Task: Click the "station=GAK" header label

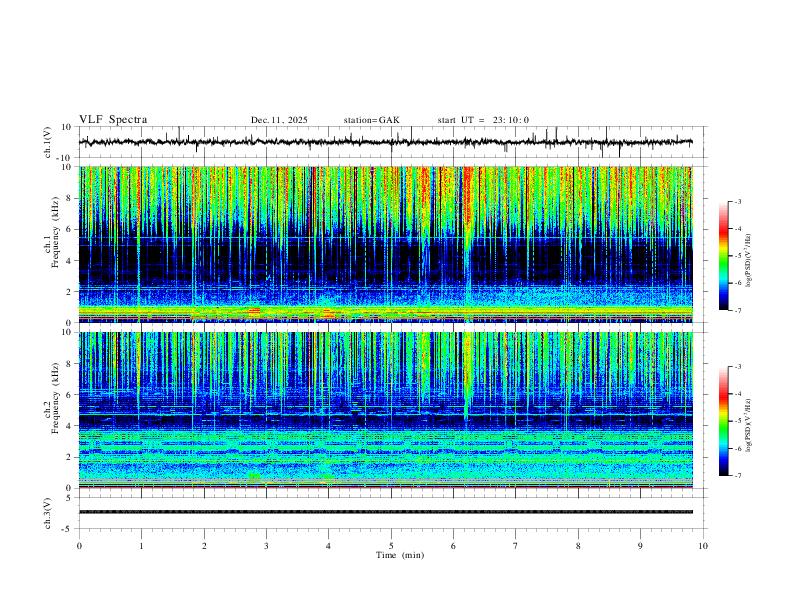Action: 371,120
